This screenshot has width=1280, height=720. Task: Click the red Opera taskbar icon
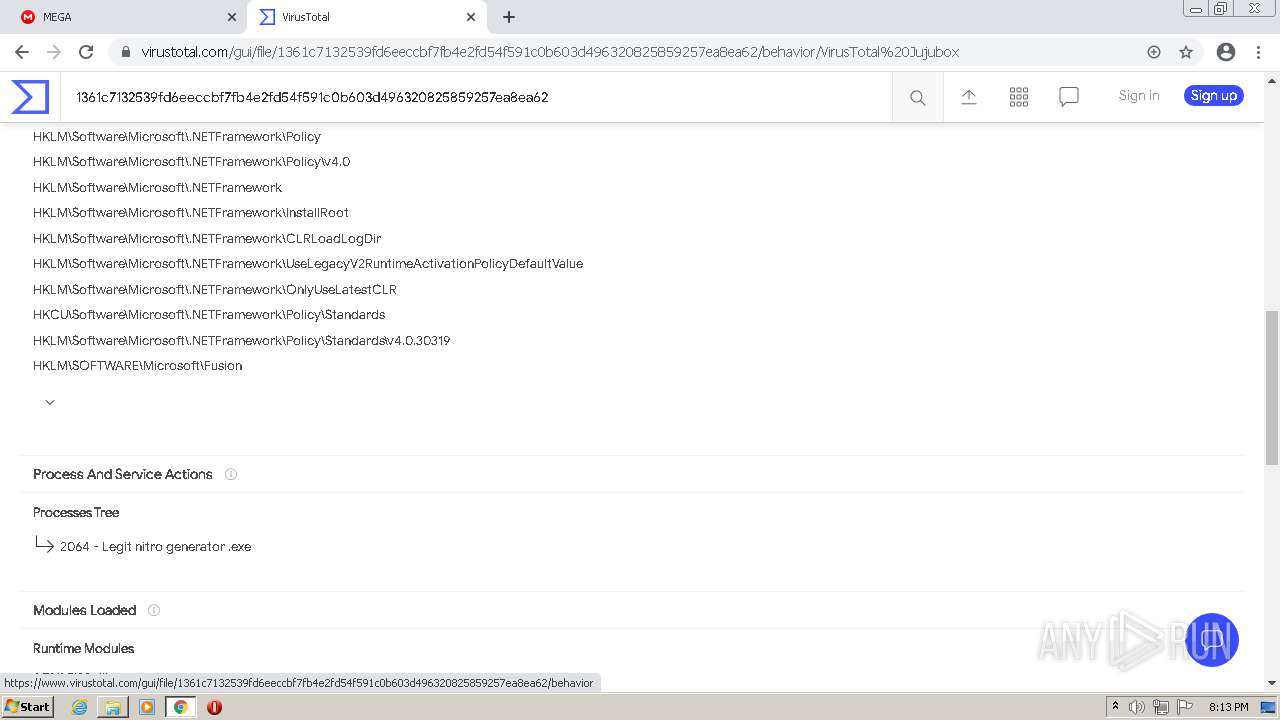pos(214,707)
